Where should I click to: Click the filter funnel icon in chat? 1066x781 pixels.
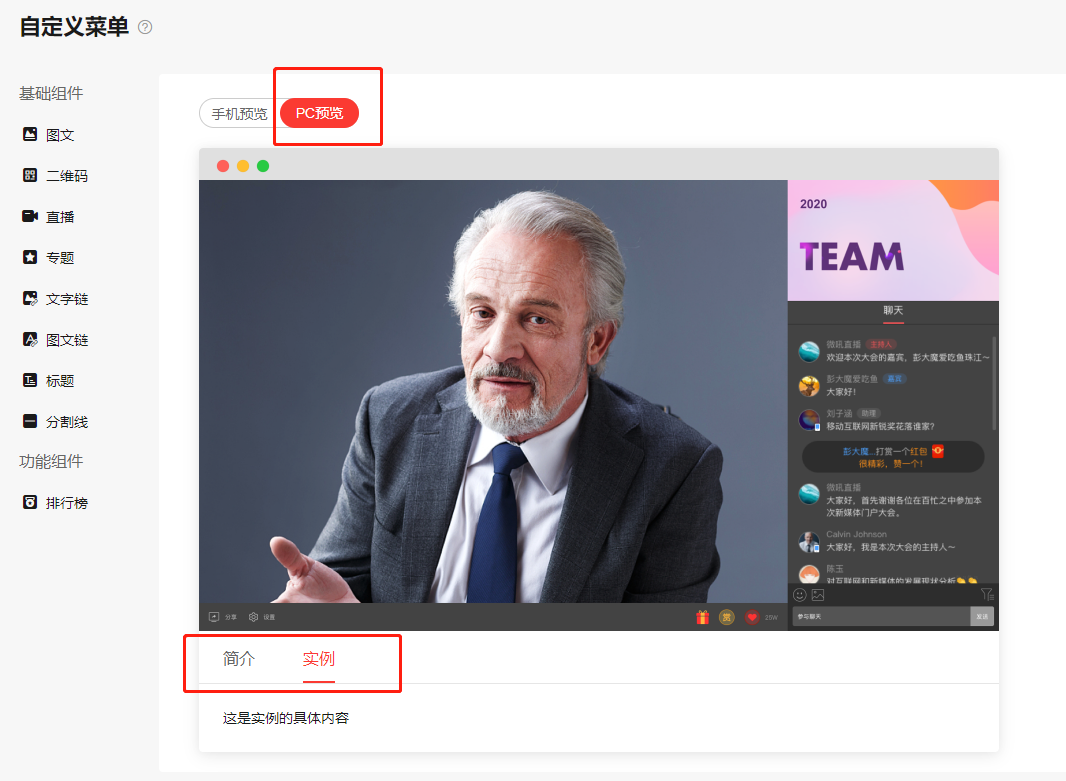987,595
